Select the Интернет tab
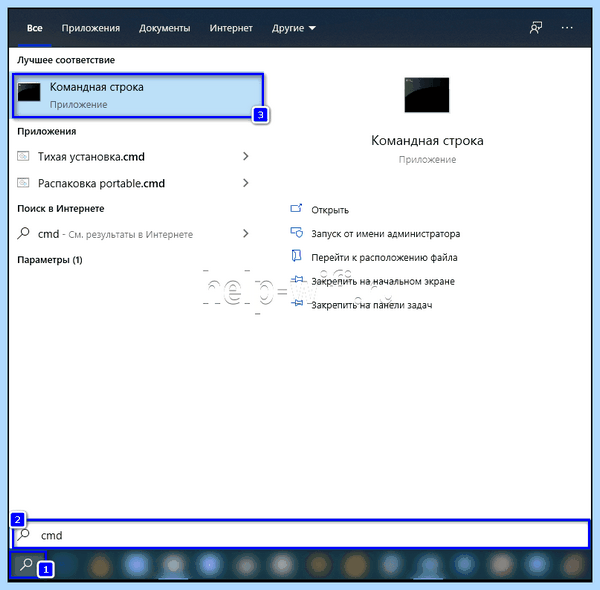This screenshot has height=590, width=600. pos(231,28)
